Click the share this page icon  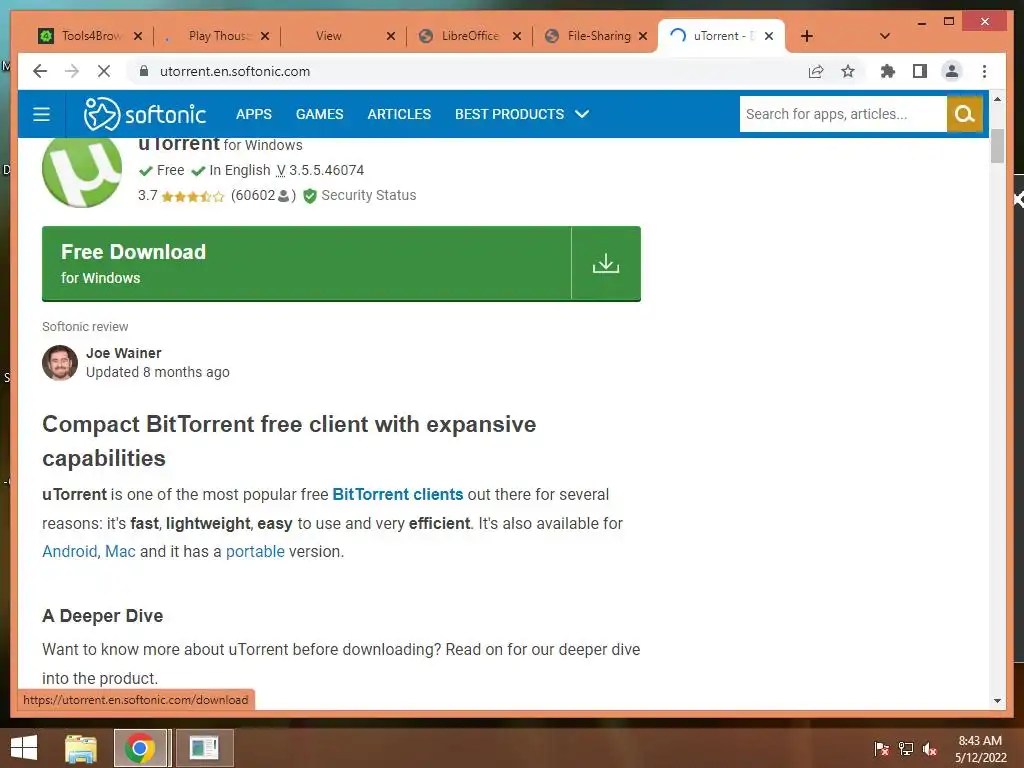pyautogui.click(x=816, y=71)
